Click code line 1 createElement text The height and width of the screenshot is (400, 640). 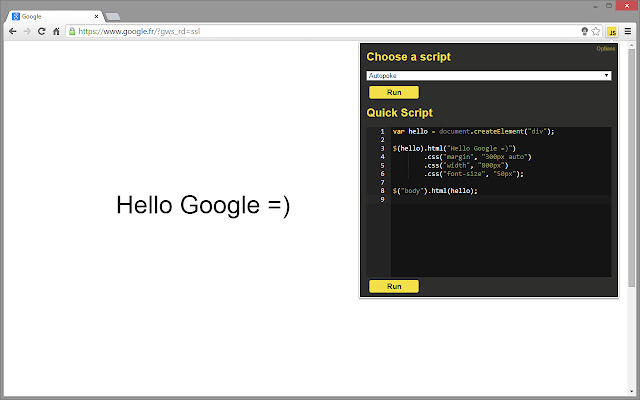[x=498, y=131]
